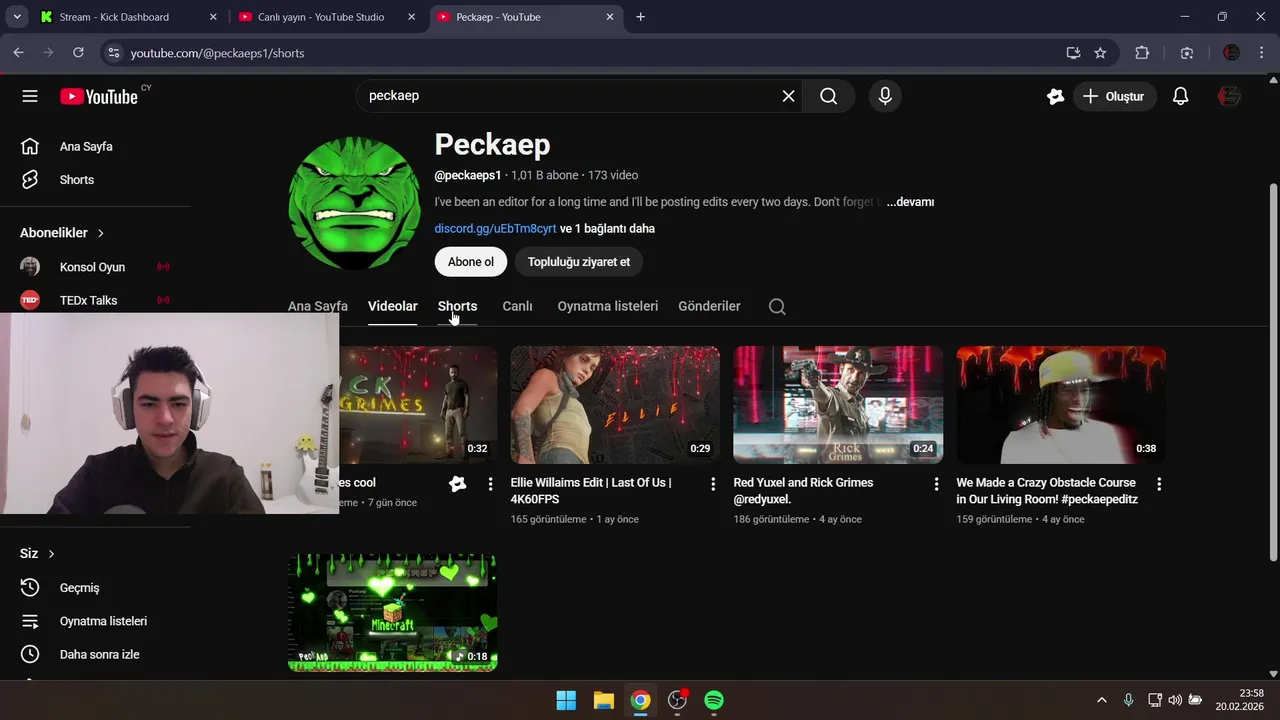
Task: Select the Videolar channel tab
Action: click(x=392, y=306)
